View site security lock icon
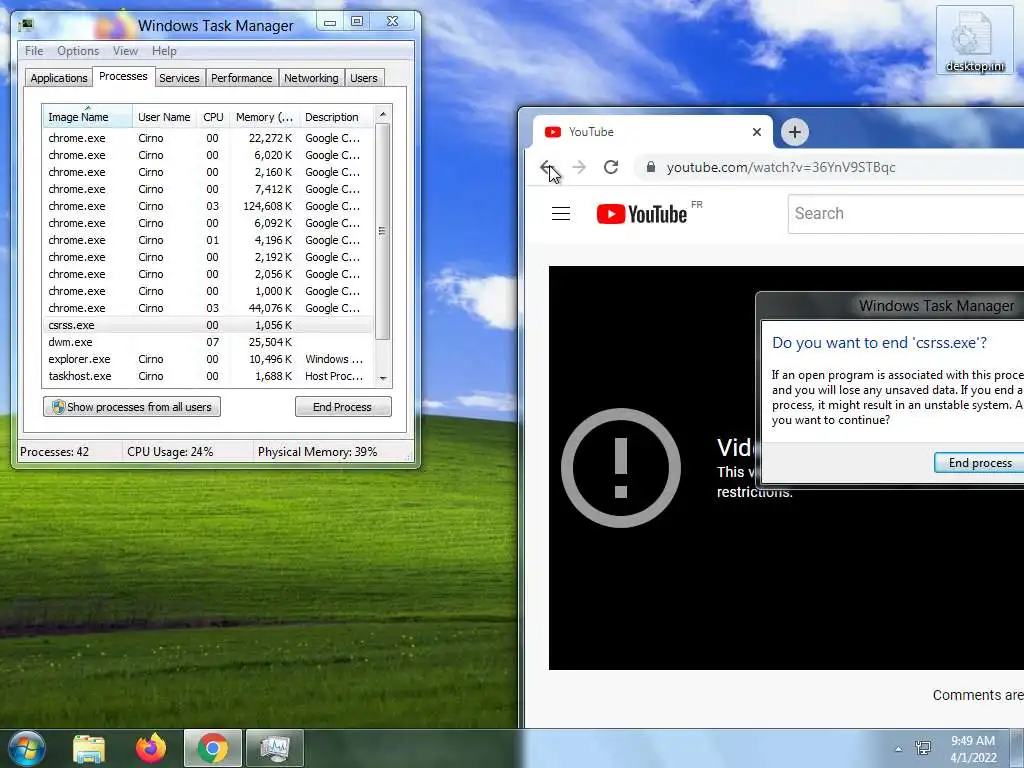This screenshot has height=768, width=1024. (650, 167)
